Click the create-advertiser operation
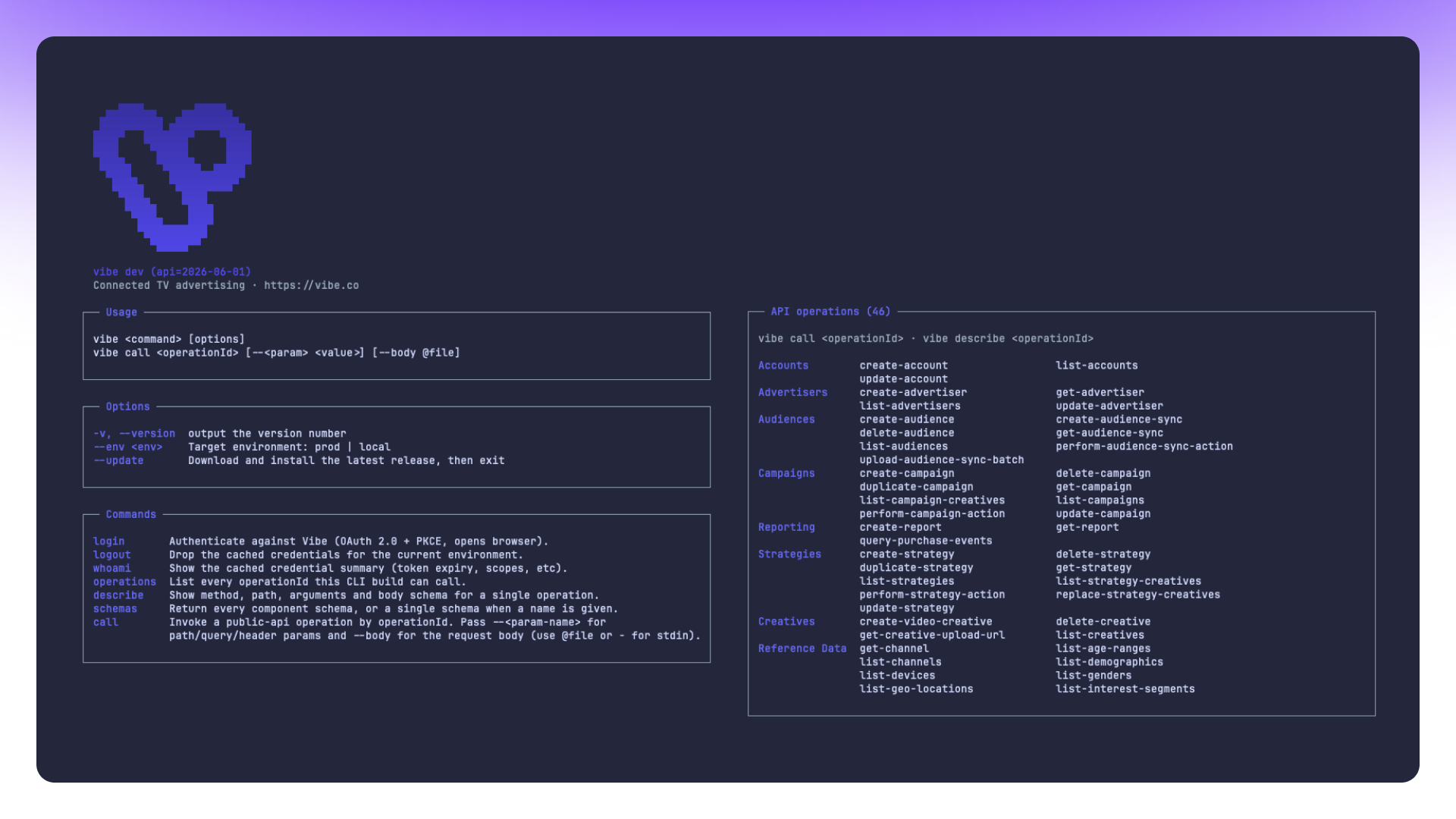Image resolution: width=1456 pixels, height=819 pixels. [x=913, y=393]
